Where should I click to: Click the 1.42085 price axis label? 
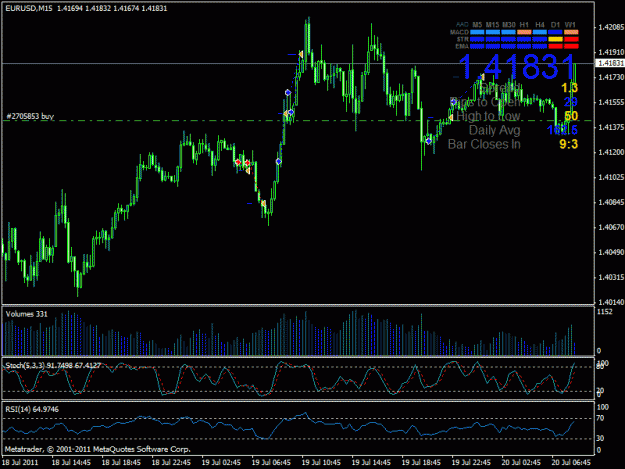tap(611, 27)
